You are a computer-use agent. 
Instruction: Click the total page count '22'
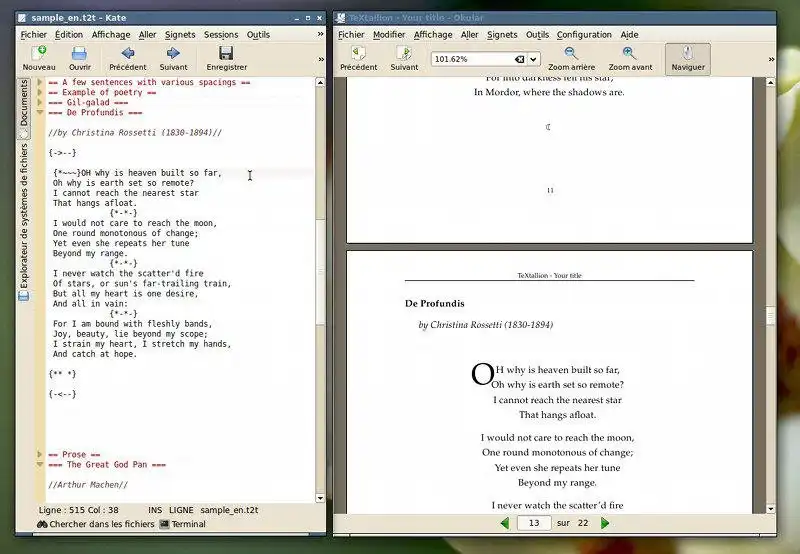(583, 523)
